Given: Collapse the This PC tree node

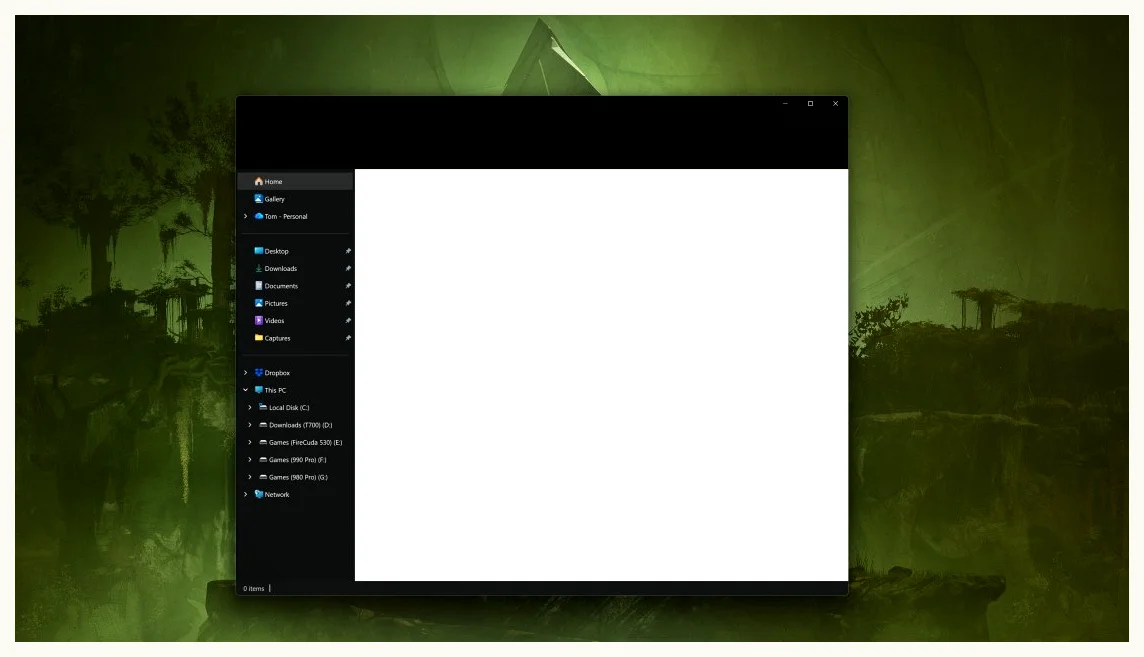Looking at the screenshot, I should [246, 390].
